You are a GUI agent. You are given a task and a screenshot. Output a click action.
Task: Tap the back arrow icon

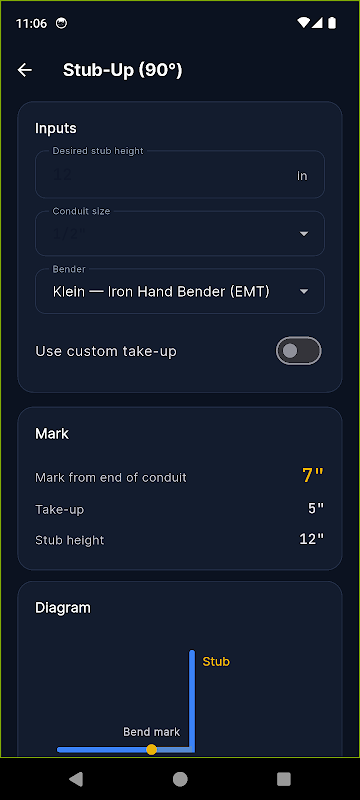[x=24, y=70]
